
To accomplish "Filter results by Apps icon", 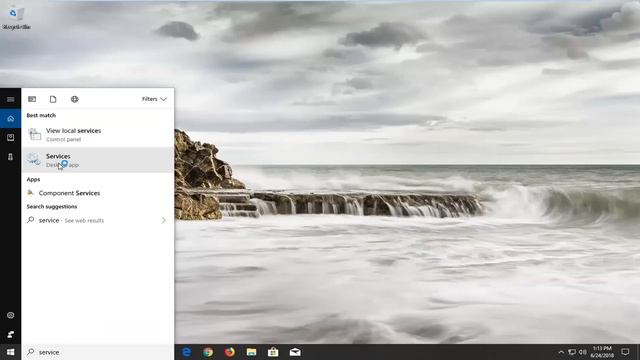I will click(32, 99).
